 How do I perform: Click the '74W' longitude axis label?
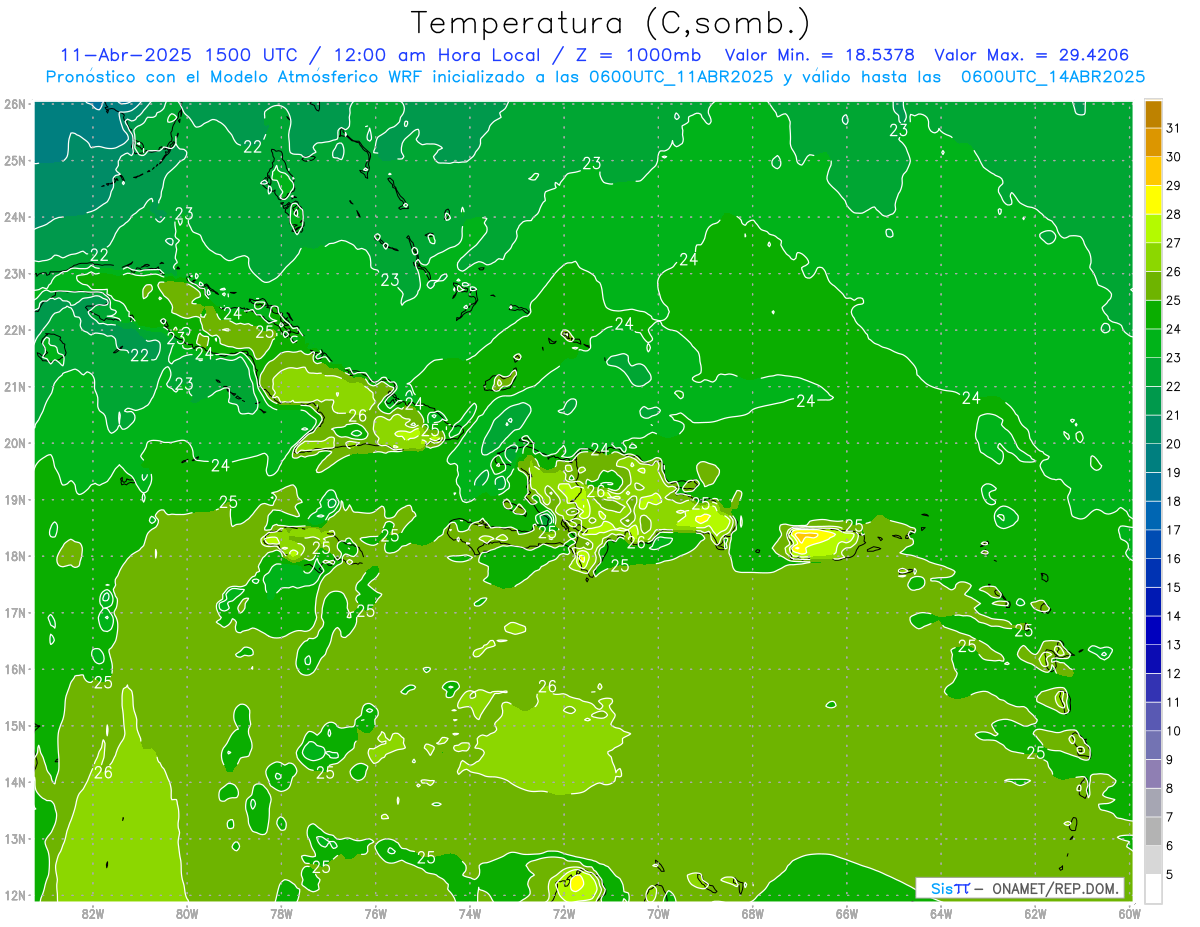[469, 913]
